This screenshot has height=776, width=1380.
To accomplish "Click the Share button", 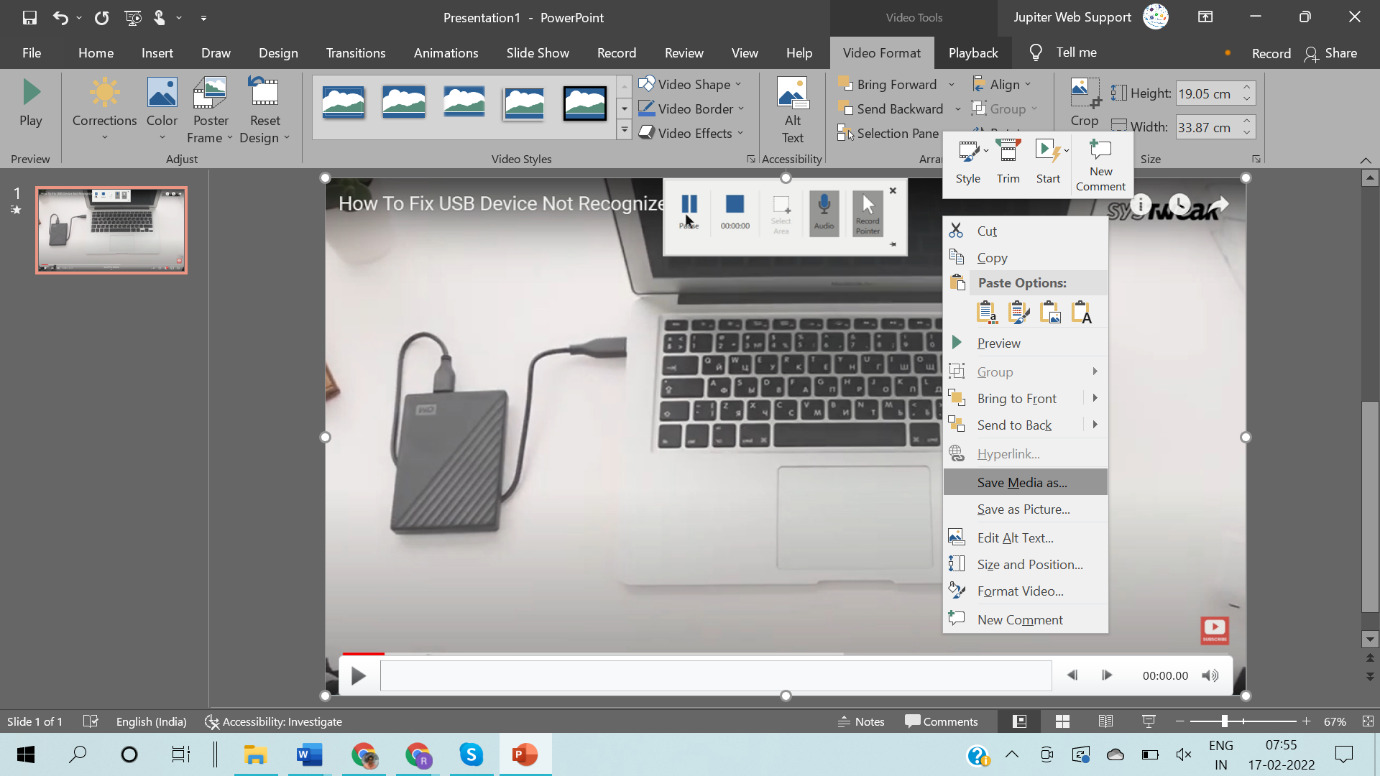I will [x=1331, y=53].
